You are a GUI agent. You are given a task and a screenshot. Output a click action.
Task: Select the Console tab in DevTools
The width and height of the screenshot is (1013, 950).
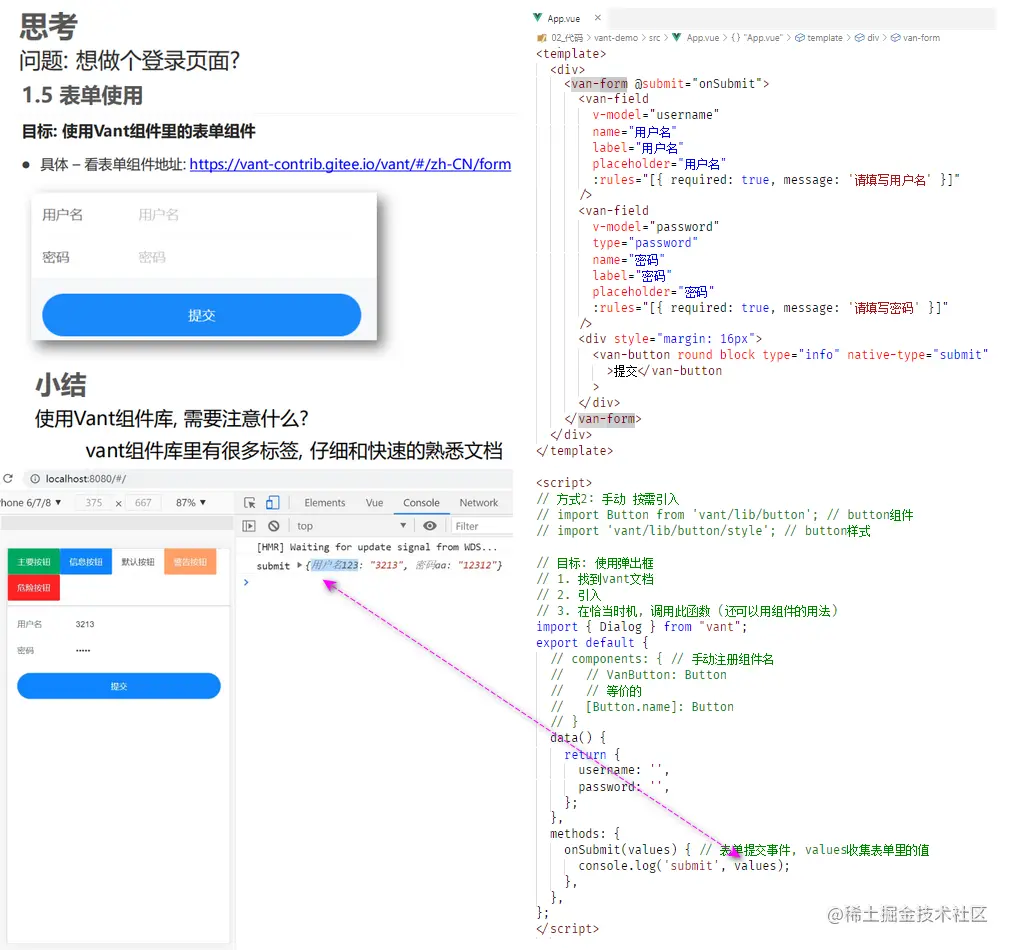pos(421,503)
